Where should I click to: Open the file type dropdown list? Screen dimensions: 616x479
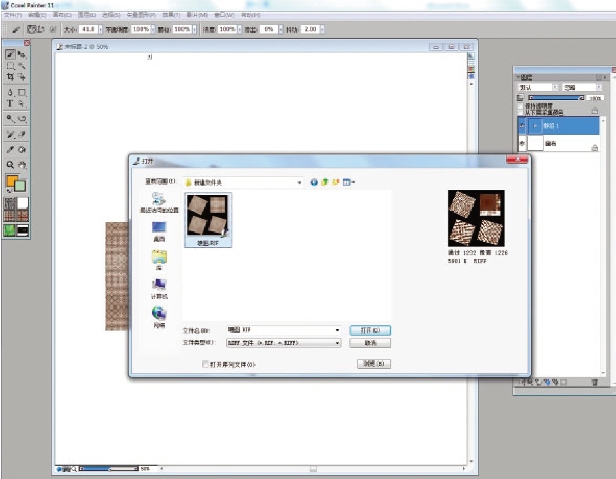pos(338,342)
